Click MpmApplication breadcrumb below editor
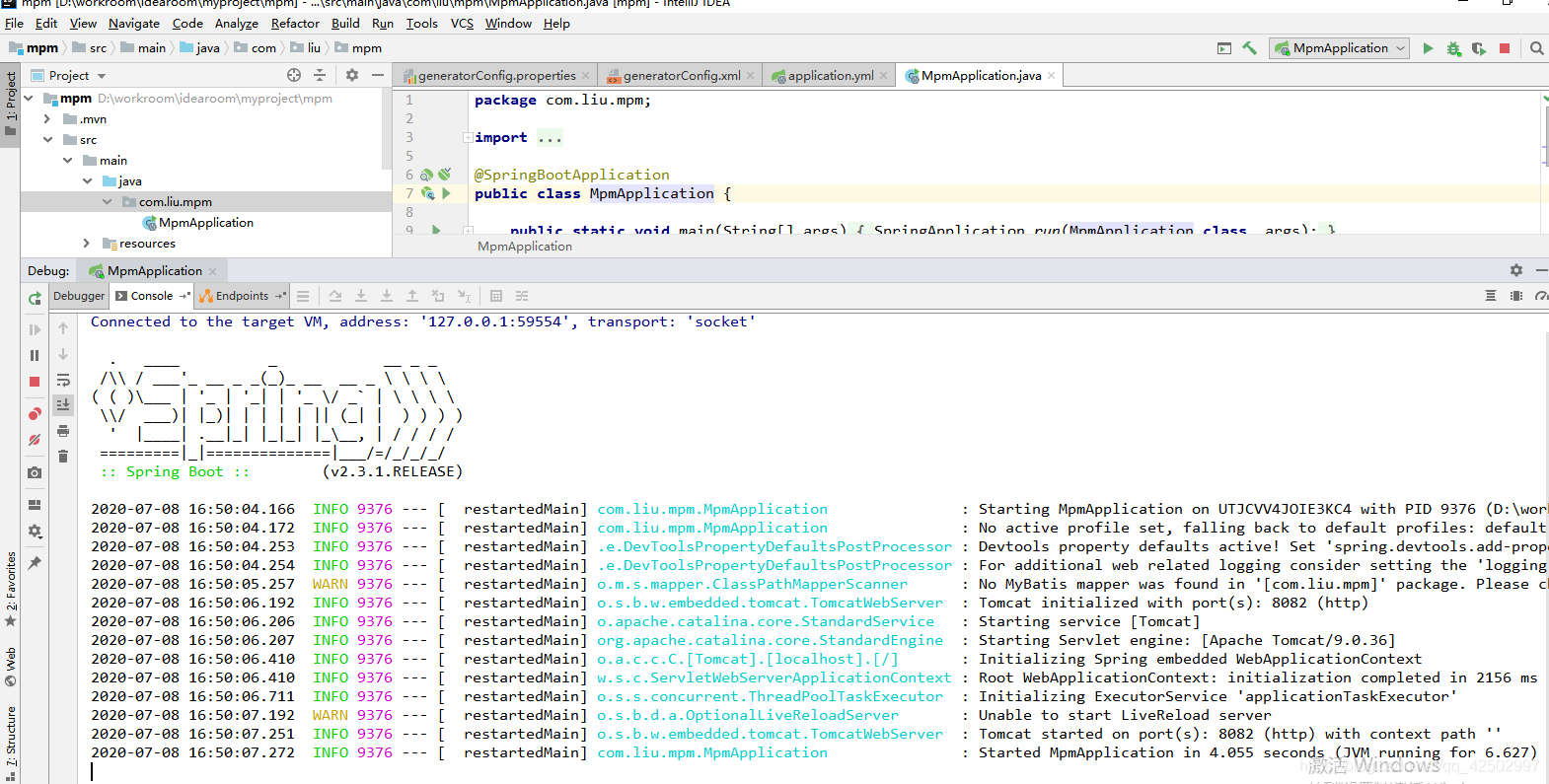This screenshot has height=784, width=1549. point(525,247)
